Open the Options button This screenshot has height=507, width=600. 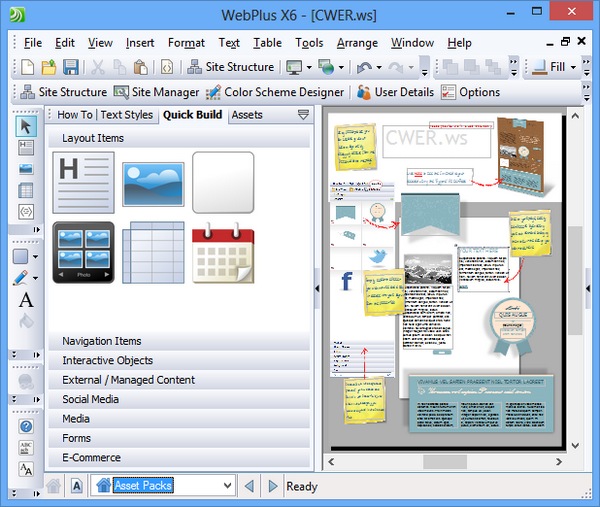coord(471,92)
